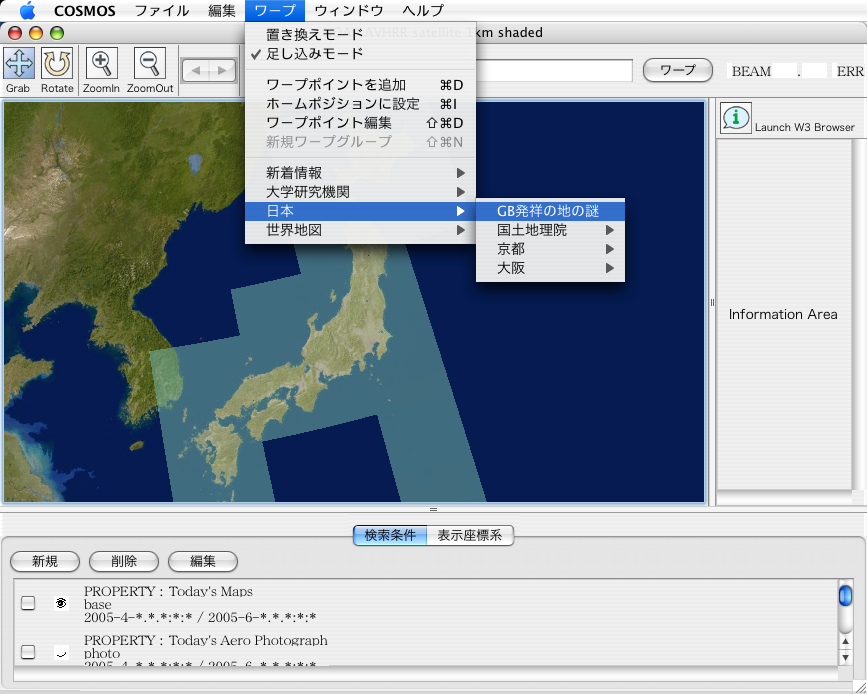Select the highlighted 日本 menu entry
Viewport: 867px width, 694px height.
click(x=360, y=211)
